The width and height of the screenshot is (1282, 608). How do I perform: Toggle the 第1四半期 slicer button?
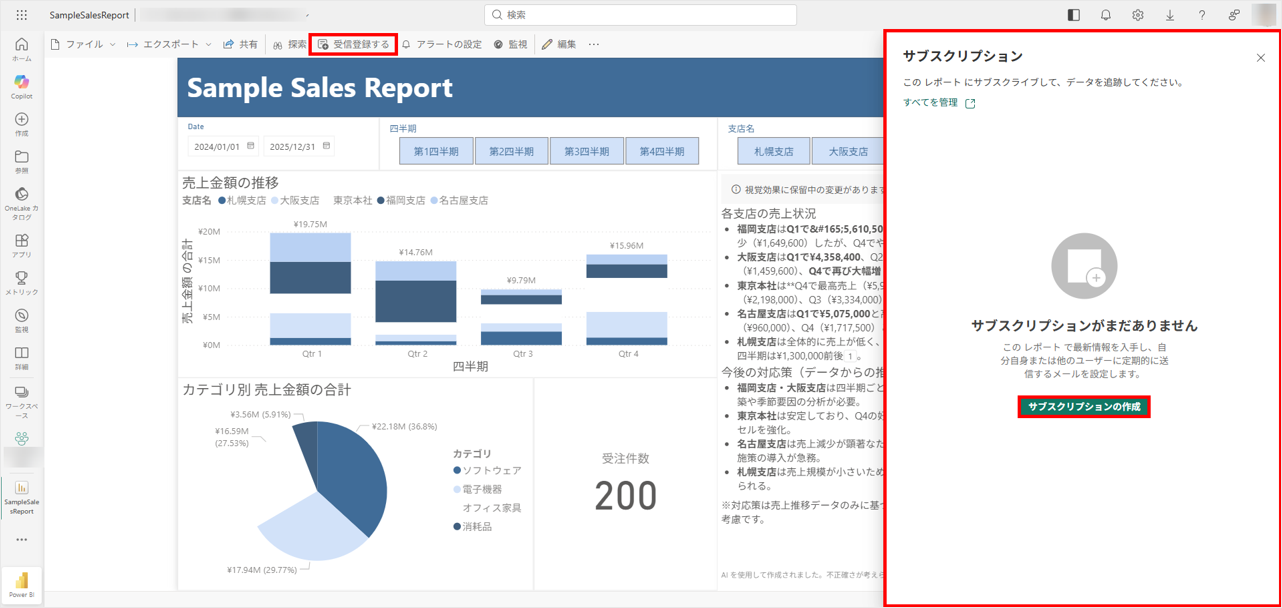436,151
